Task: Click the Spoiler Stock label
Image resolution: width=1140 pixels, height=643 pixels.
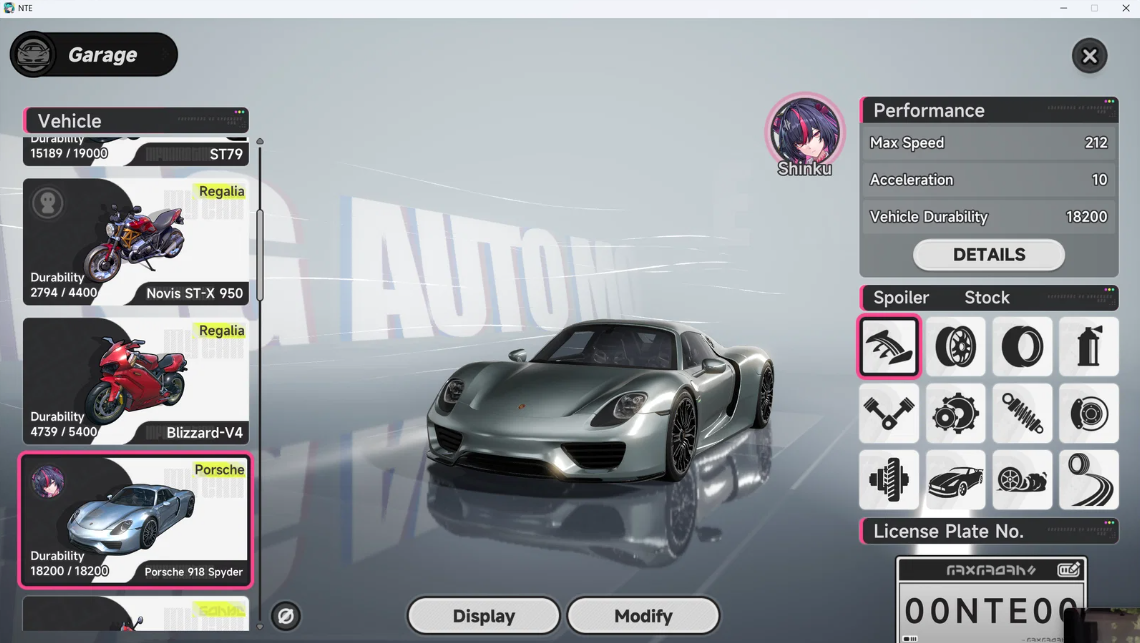Action: coord(989,297)
